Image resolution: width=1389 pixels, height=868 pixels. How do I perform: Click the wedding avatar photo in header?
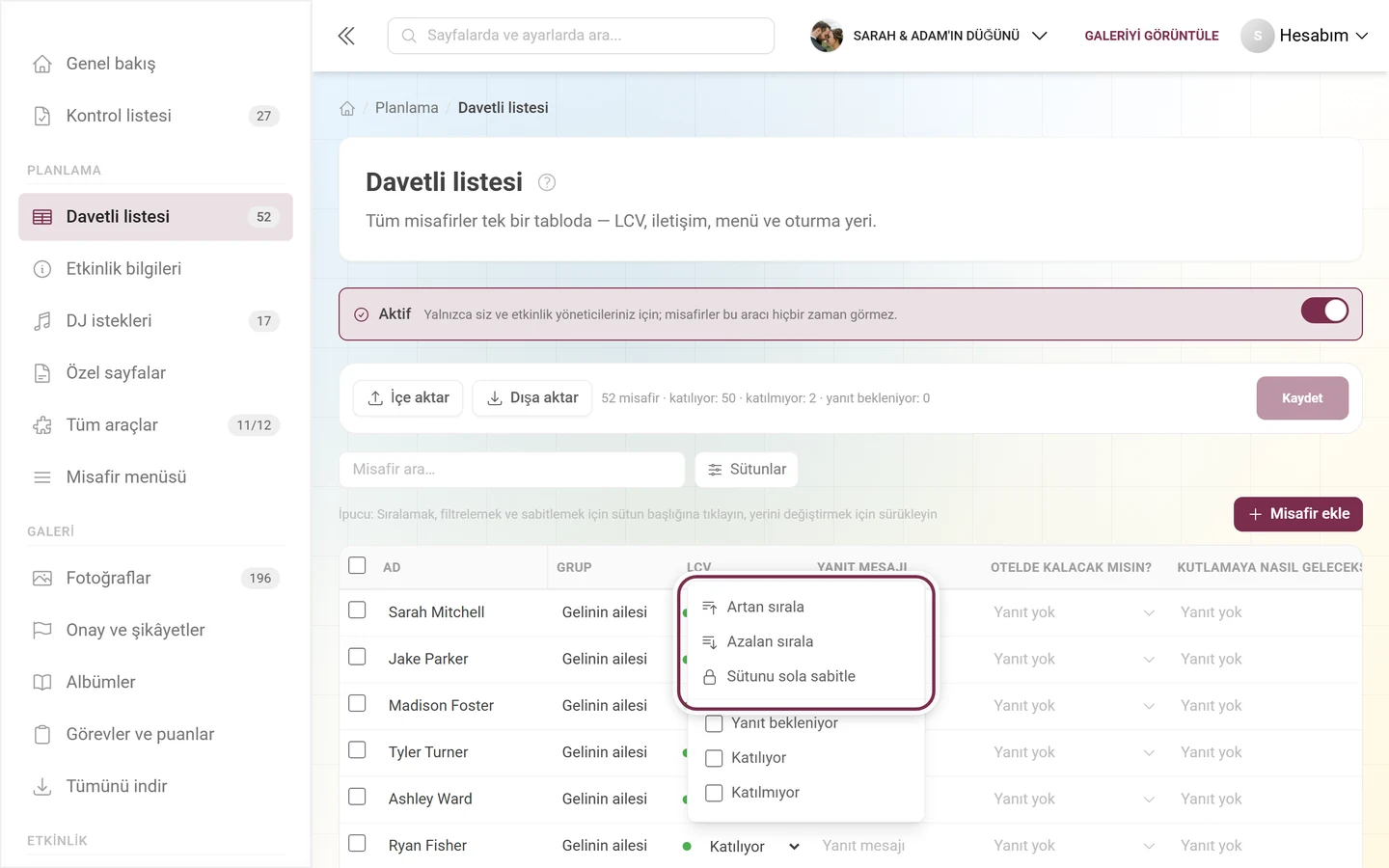click(x=827, y=36)
